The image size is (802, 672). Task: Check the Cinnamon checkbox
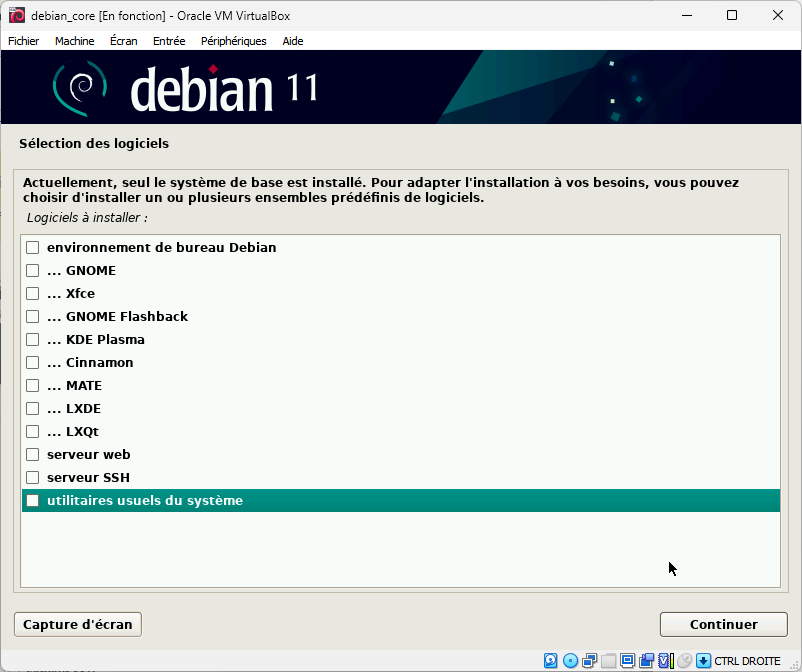[32, 363]
